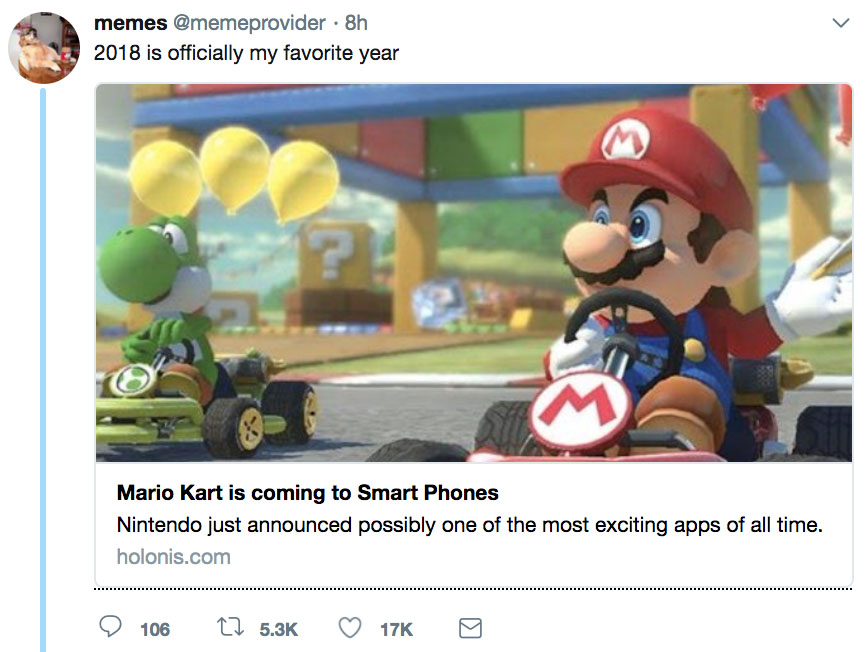Like the tweet with the heart icon
Image resolution: width=866 pixels, height=652 pixels.
point(349,628)
